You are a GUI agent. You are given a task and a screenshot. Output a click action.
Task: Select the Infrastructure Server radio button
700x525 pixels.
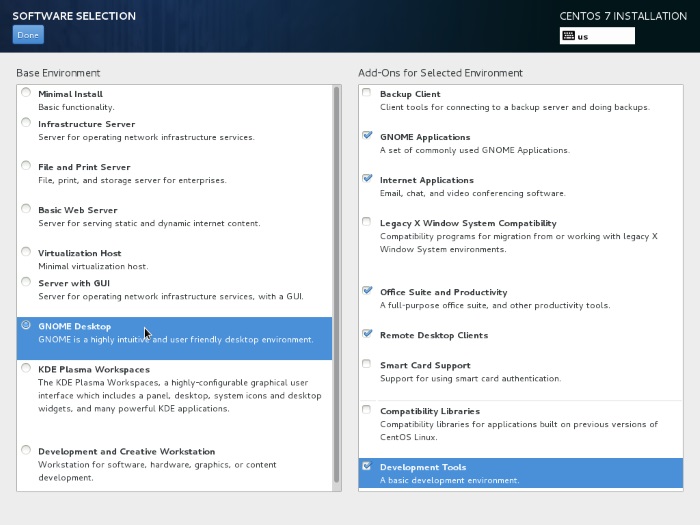pos(26,122)
